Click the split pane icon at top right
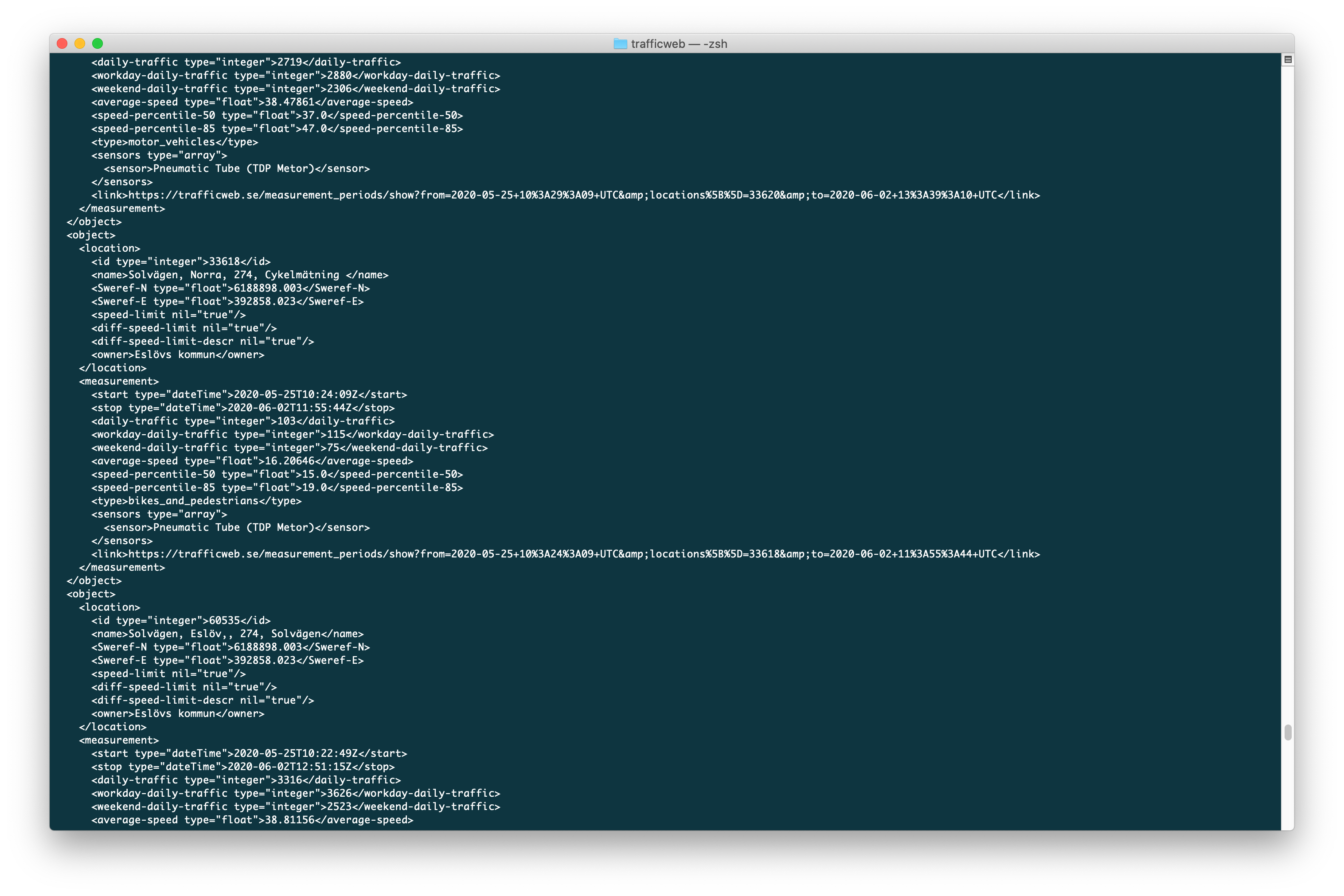1344x896 pixels. pyautogui.click(x=1287, y=59)
